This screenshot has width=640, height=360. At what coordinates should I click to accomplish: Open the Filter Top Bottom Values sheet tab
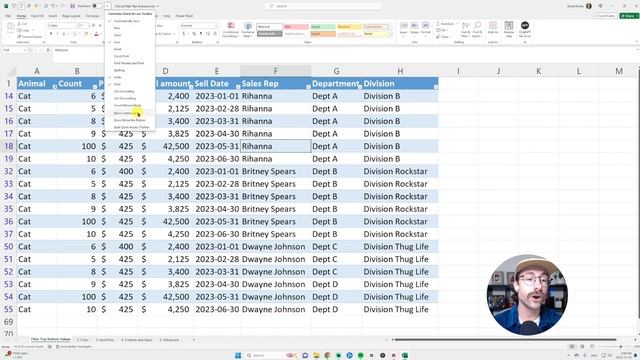(51, 339)
